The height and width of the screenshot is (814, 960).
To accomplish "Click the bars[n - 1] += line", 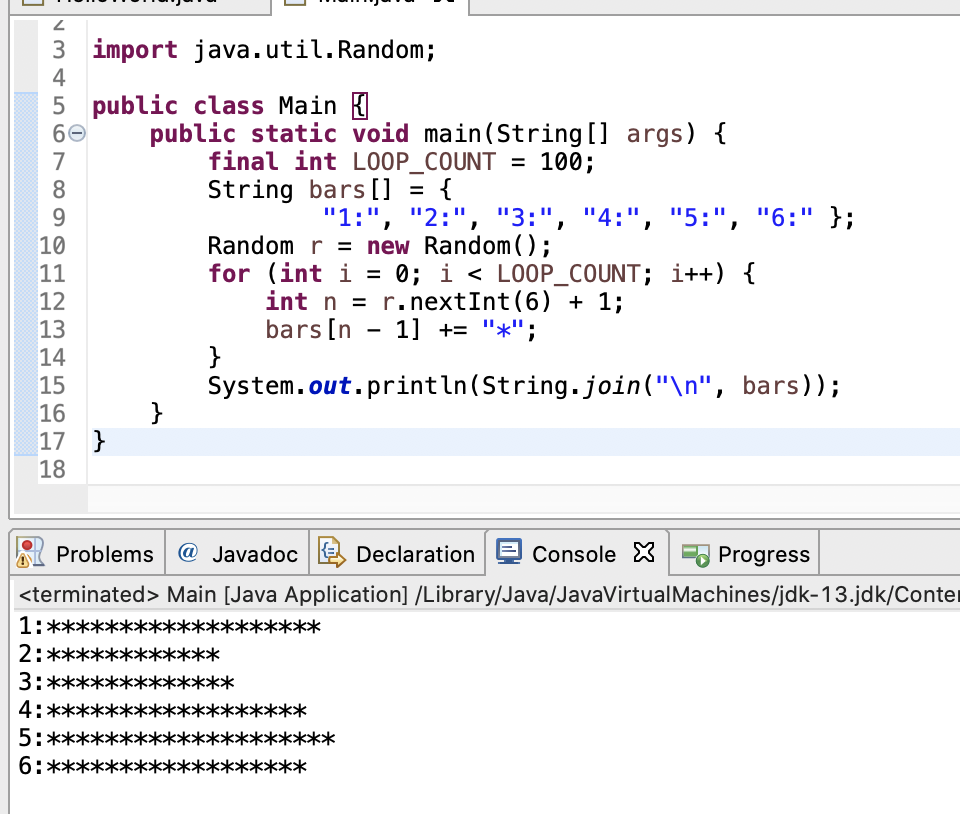I will click(x=401, y=330).
